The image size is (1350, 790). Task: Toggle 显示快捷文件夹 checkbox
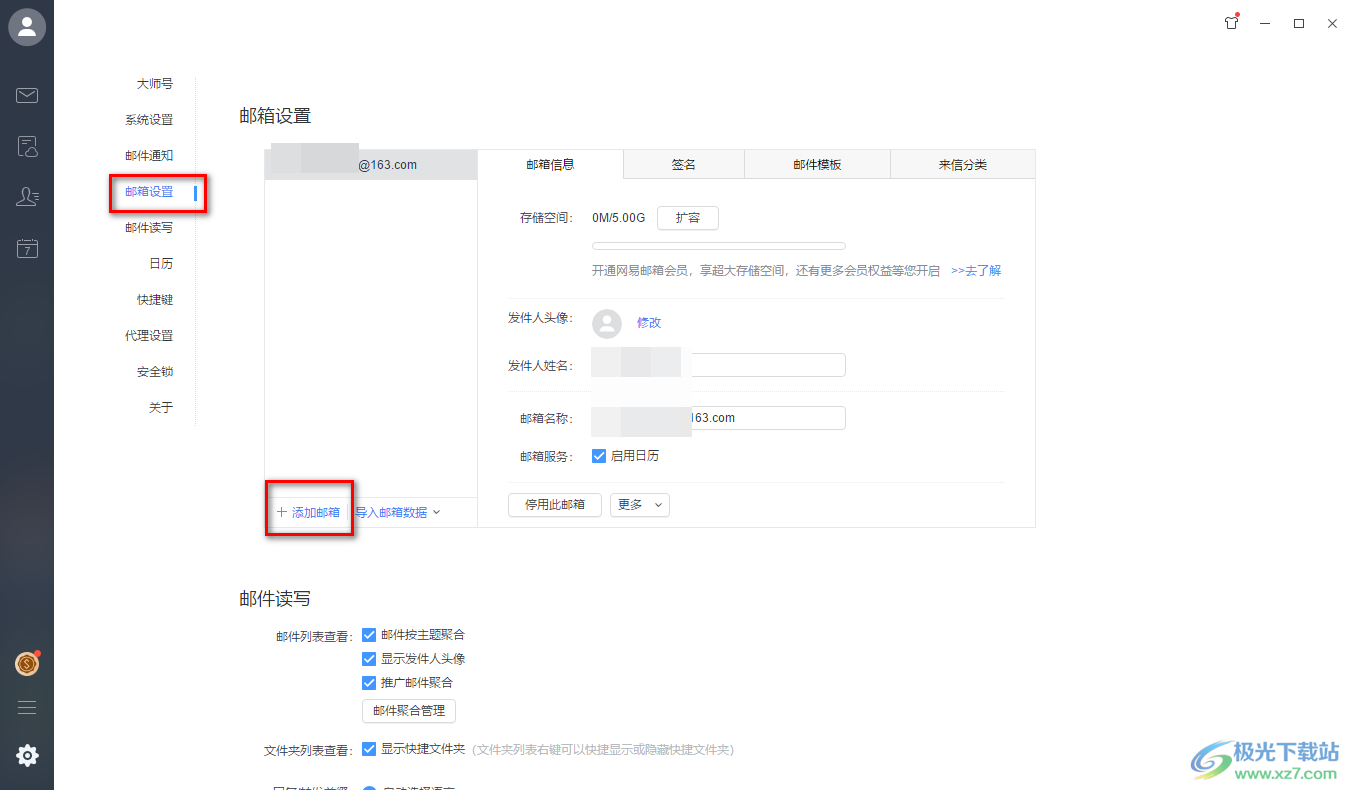tap(369, 749)
